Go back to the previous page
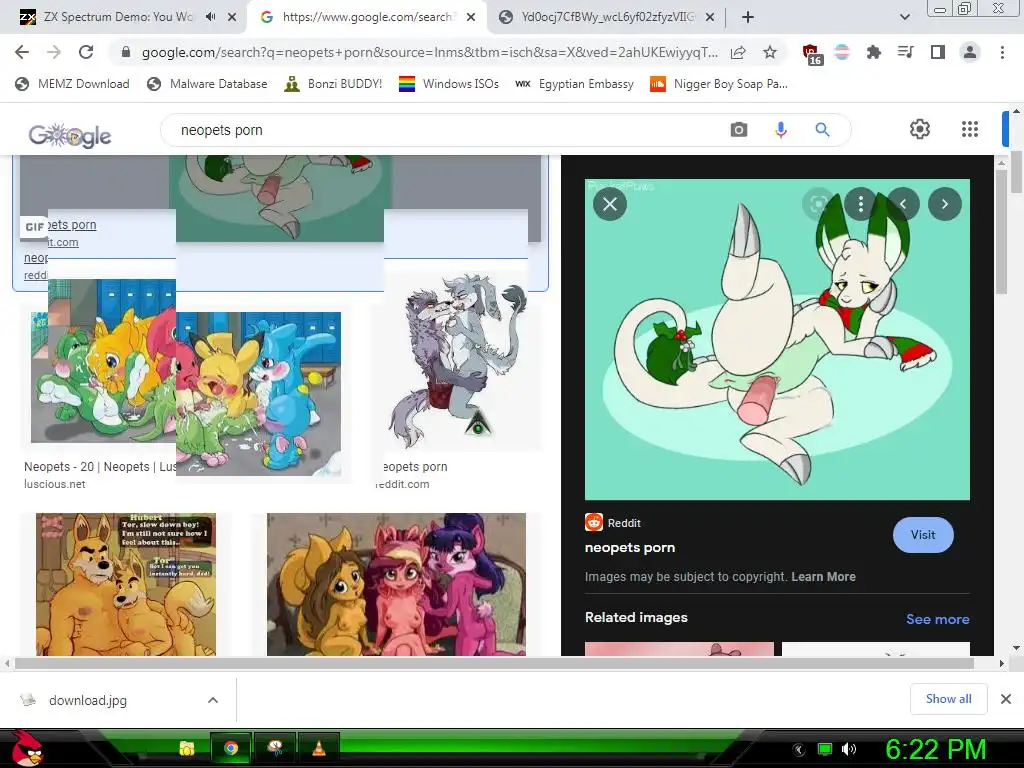Viewport: 1024px width, 768px height. tap(22, 52)
